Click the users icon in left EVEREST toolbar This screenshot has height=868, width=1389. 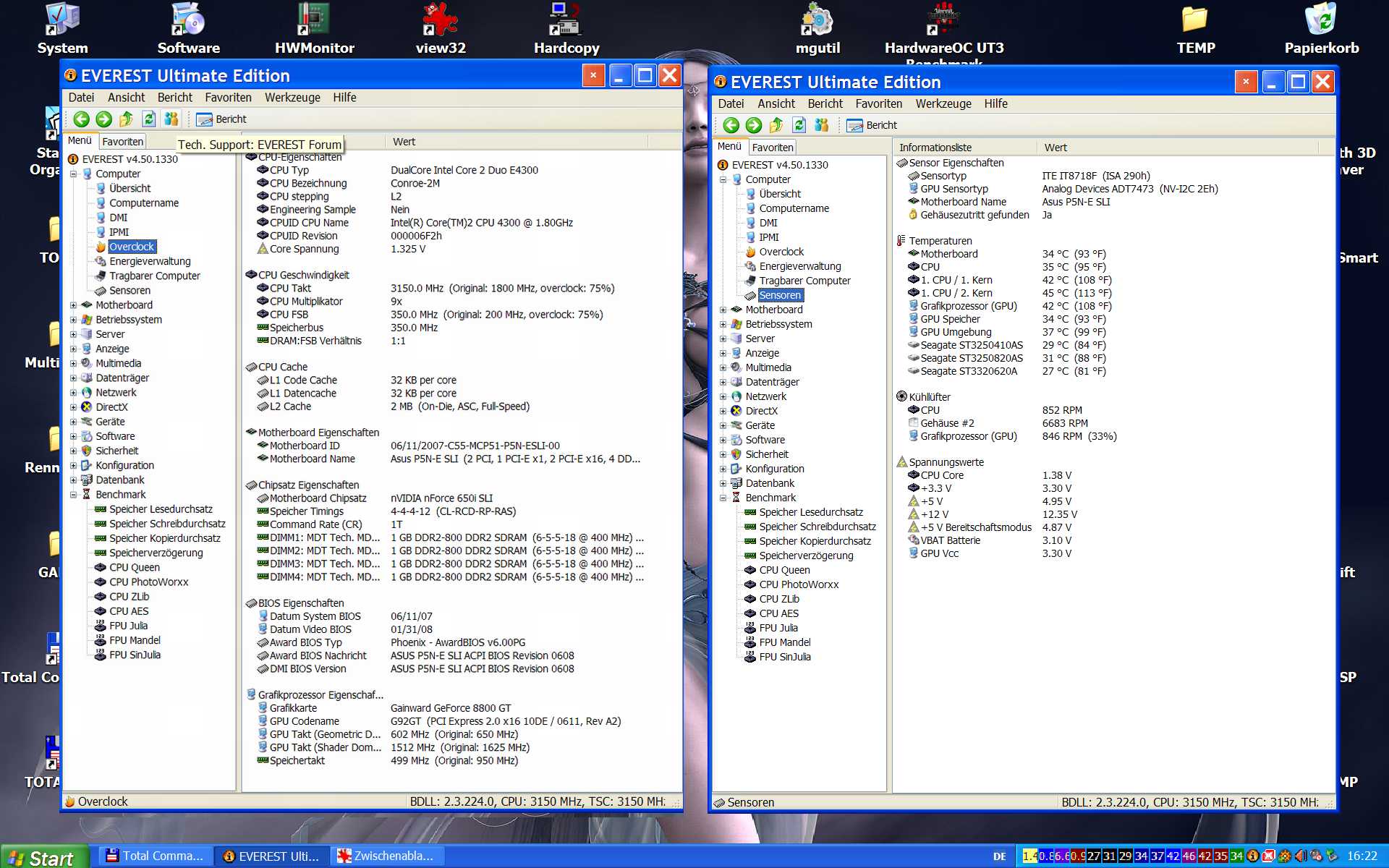point(171,119)
